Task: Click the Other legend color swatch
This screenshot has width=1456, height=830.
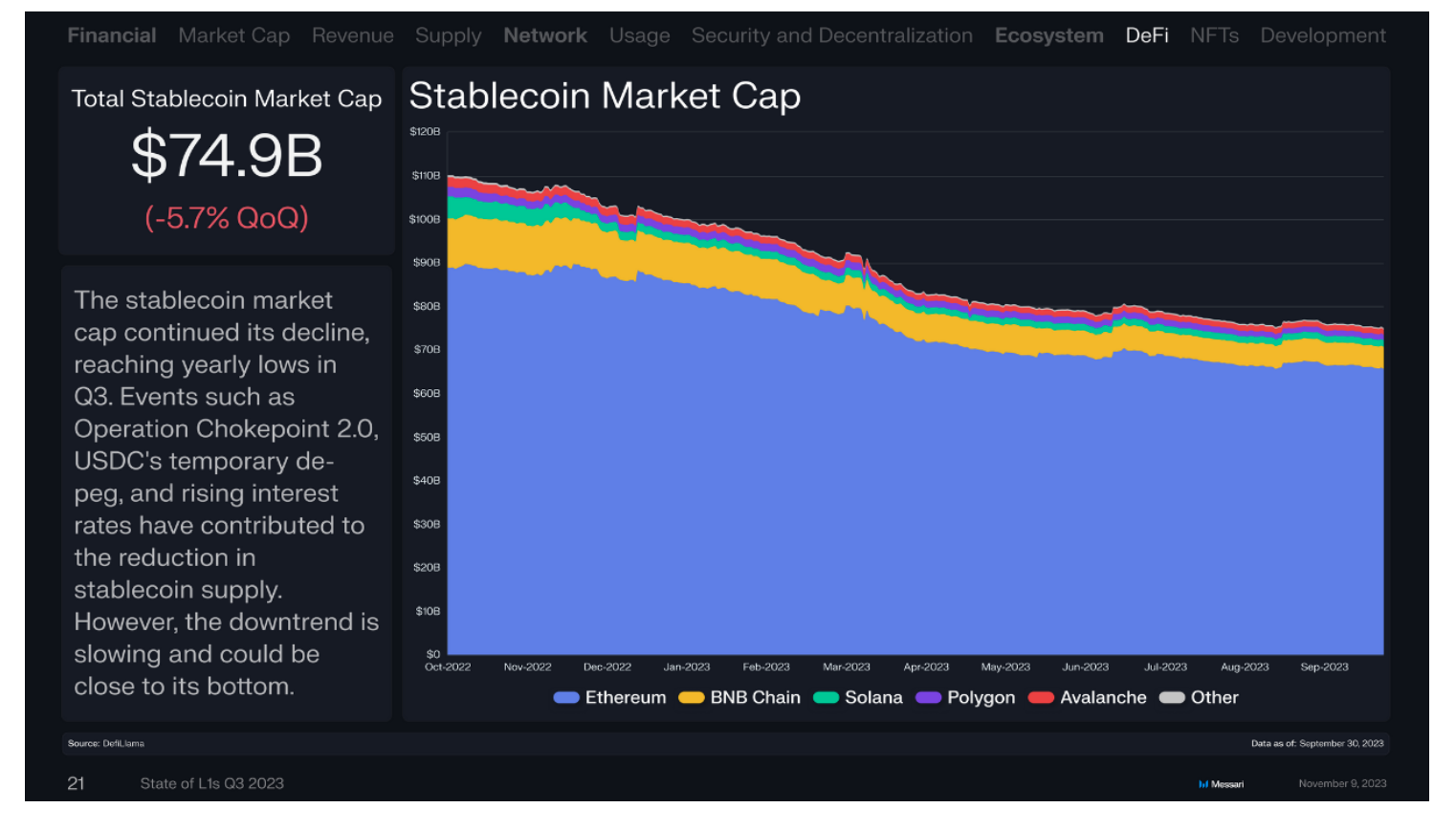Action: click(x=1172, y=698)
